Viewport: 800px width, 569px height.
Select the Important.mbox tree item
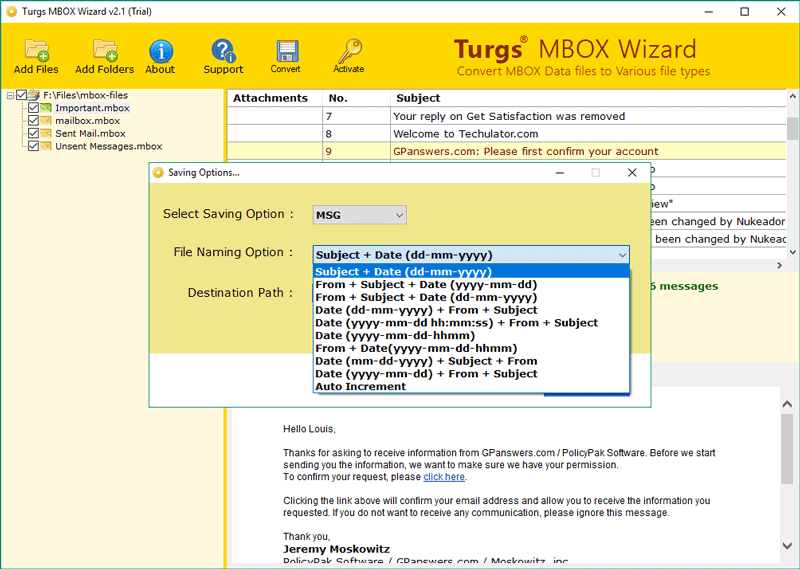(92, 108)
